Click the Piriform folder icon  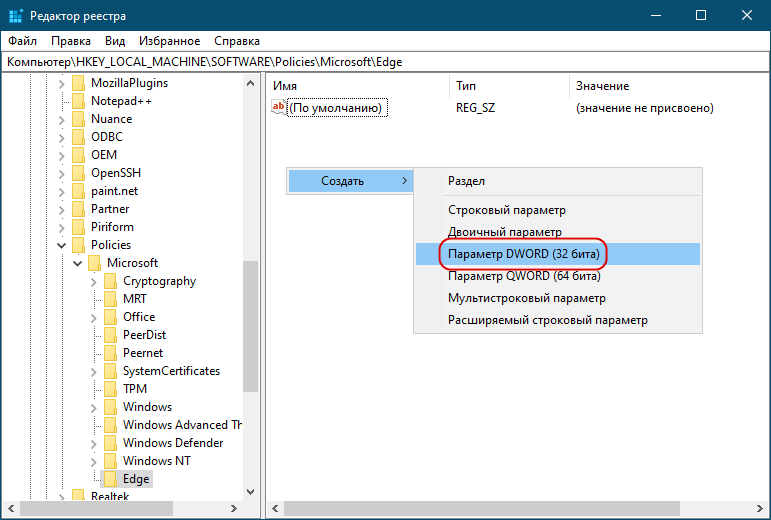coord(79,227)
